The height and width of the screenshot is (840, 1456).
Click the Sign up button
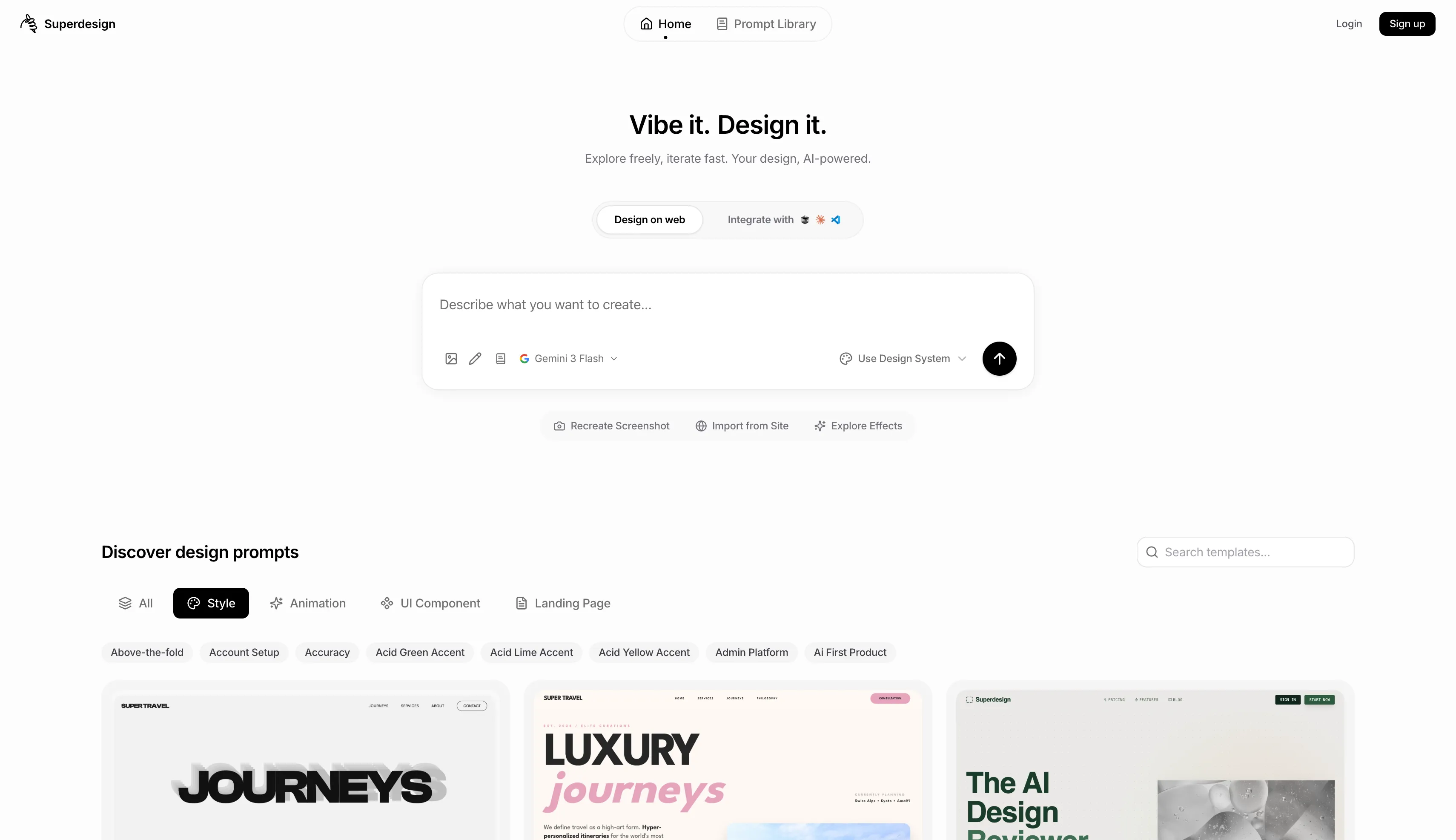pos(1407,24)
